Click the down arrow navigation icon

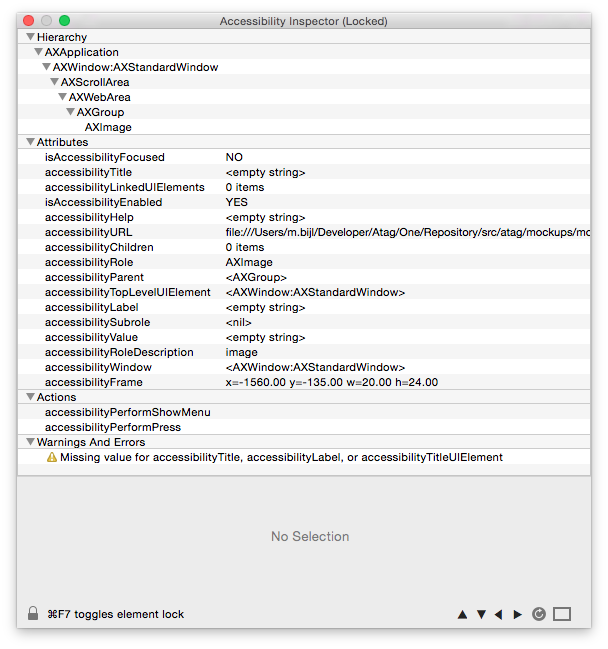point(481,614)
